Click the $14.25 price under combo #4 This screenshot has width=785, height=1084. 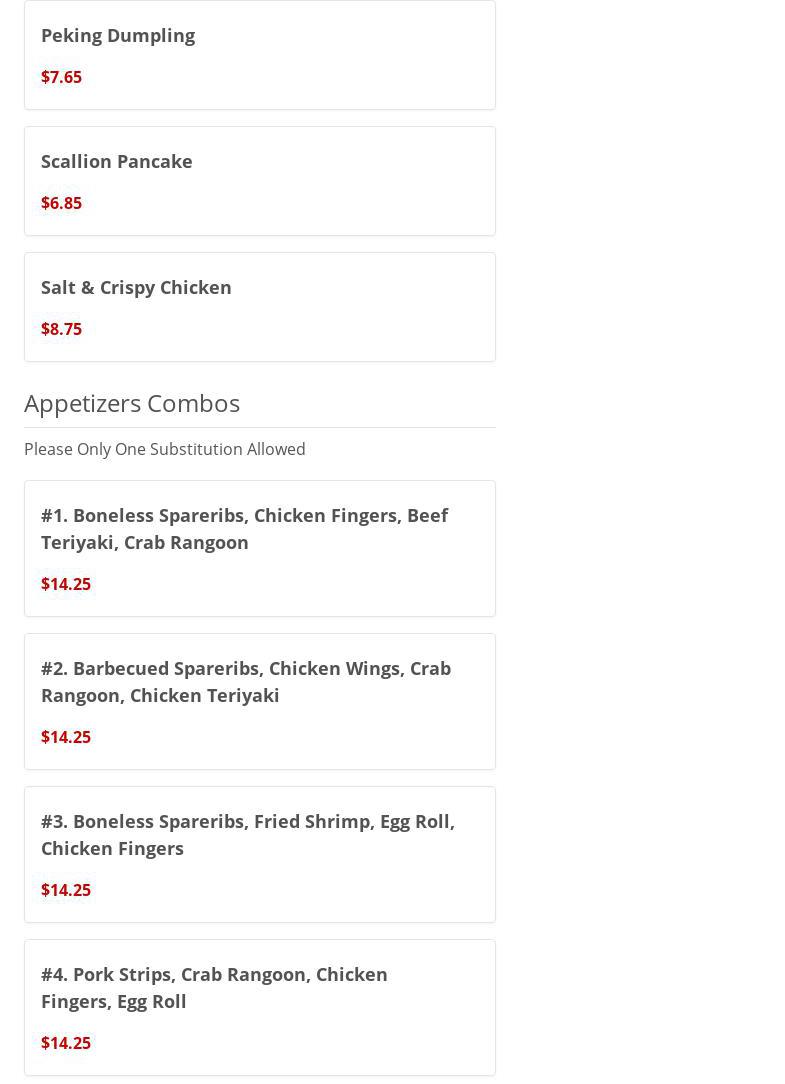pos(66,1043)
